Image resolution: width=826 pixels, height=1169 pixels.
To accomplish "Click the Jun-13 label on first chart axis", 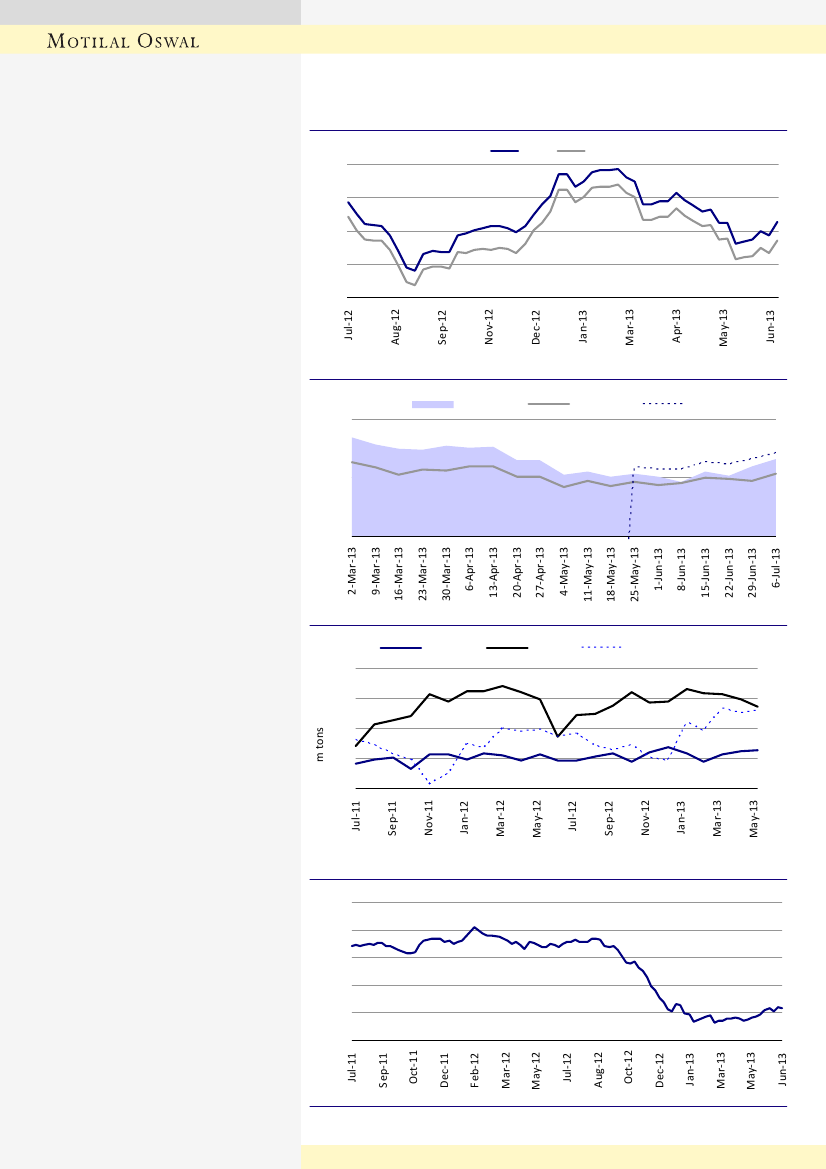I will 771,327.
